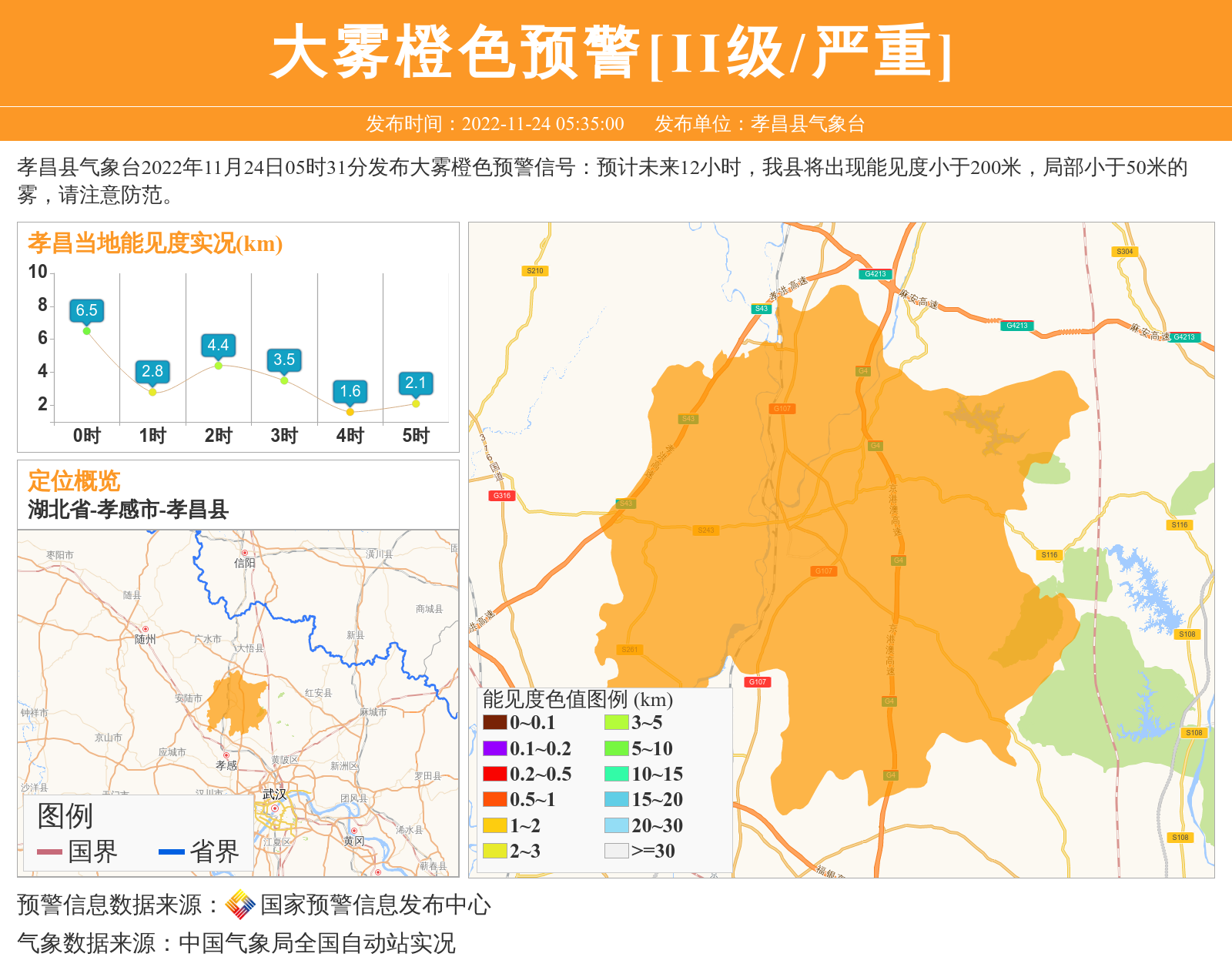Click the S304 road shield marker
1232x967 pixels.
(1124, 252)
